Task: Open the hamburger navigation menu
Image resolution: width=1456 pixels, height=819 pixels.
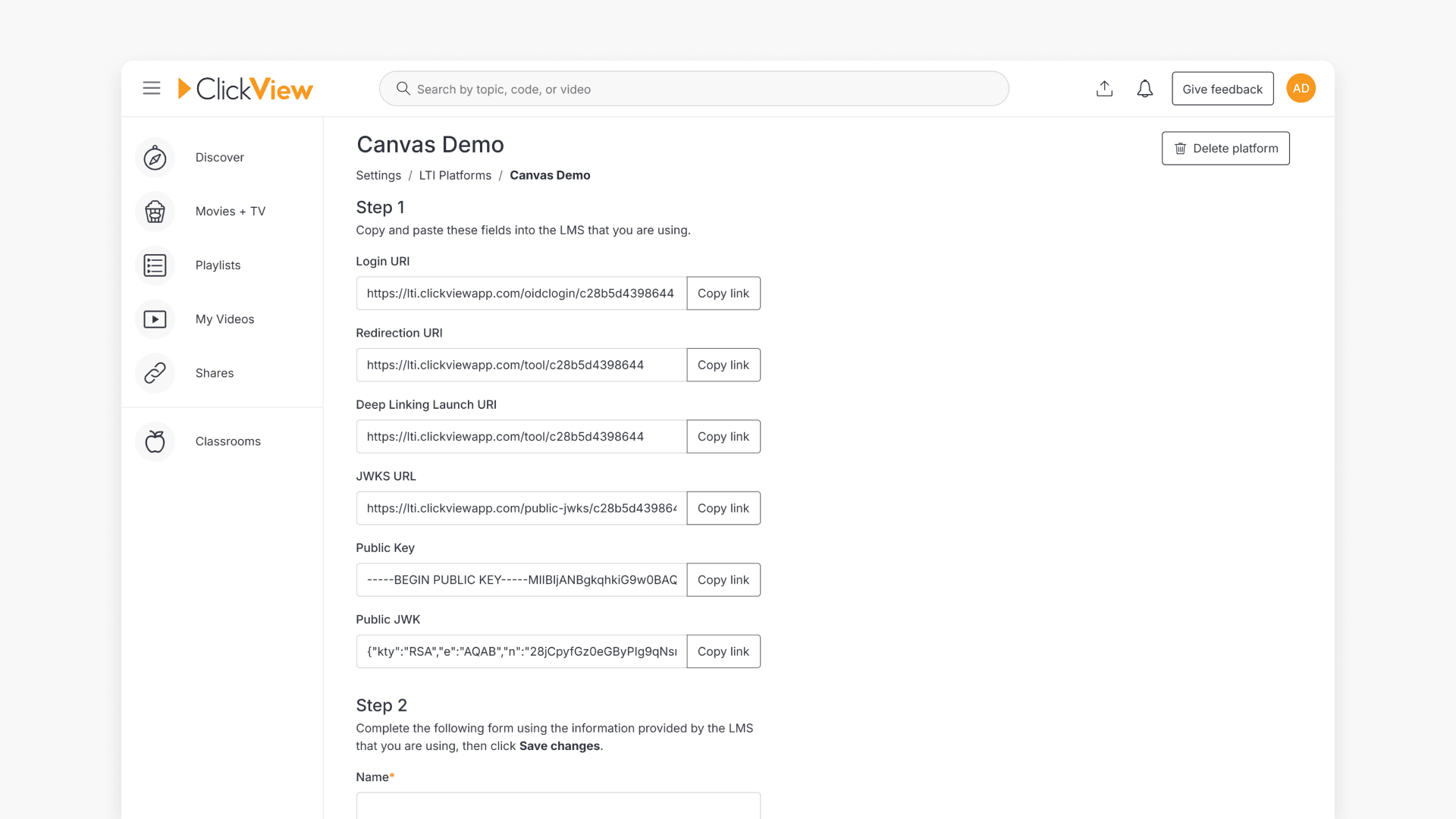Action: tap(151, 88)
